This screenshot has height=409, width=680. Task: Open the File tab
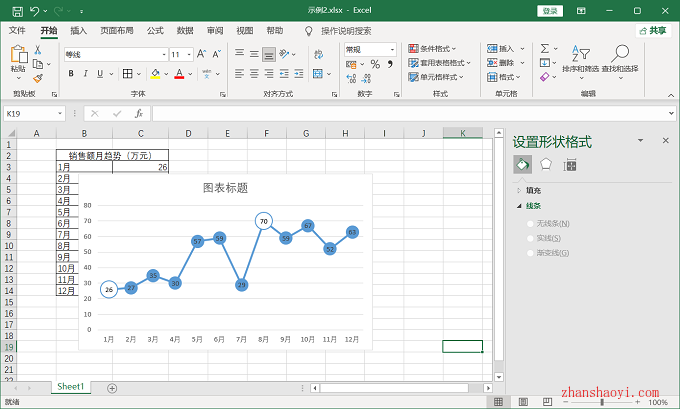pos(17,31)
